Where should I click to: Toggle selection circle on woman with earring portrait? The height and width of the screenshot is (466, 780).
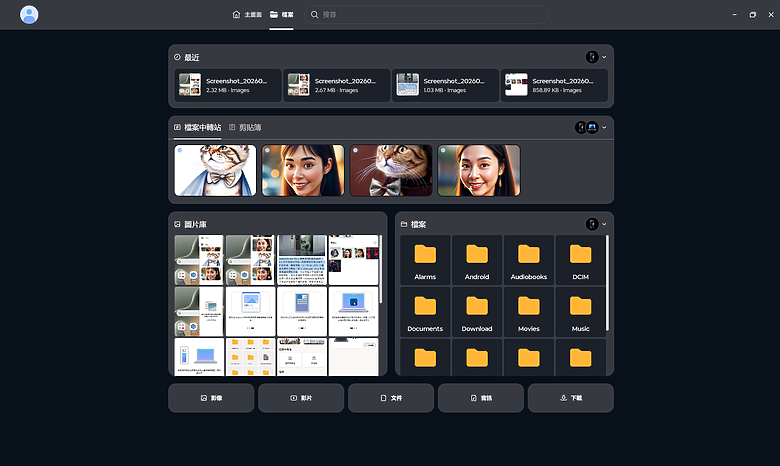[x=443, y=150]
